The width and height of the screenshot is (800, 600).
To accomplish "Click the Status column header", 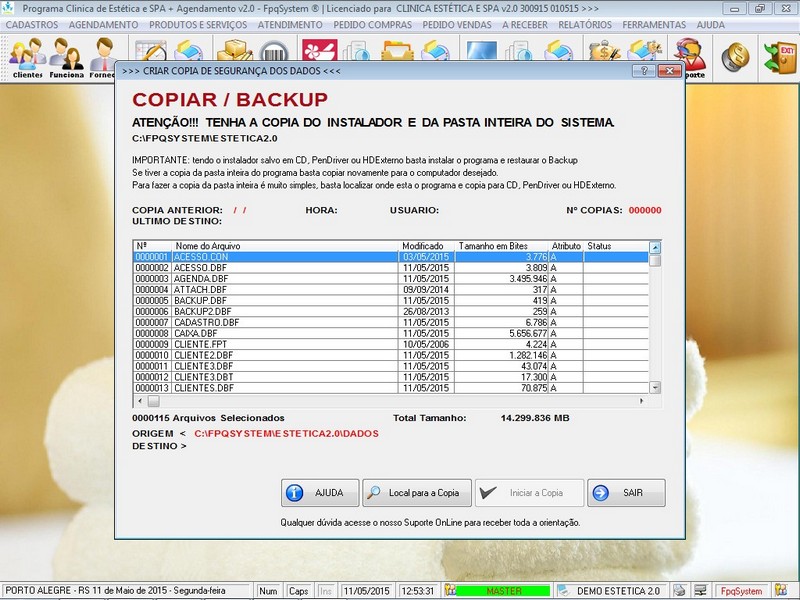I will point(616,246).
